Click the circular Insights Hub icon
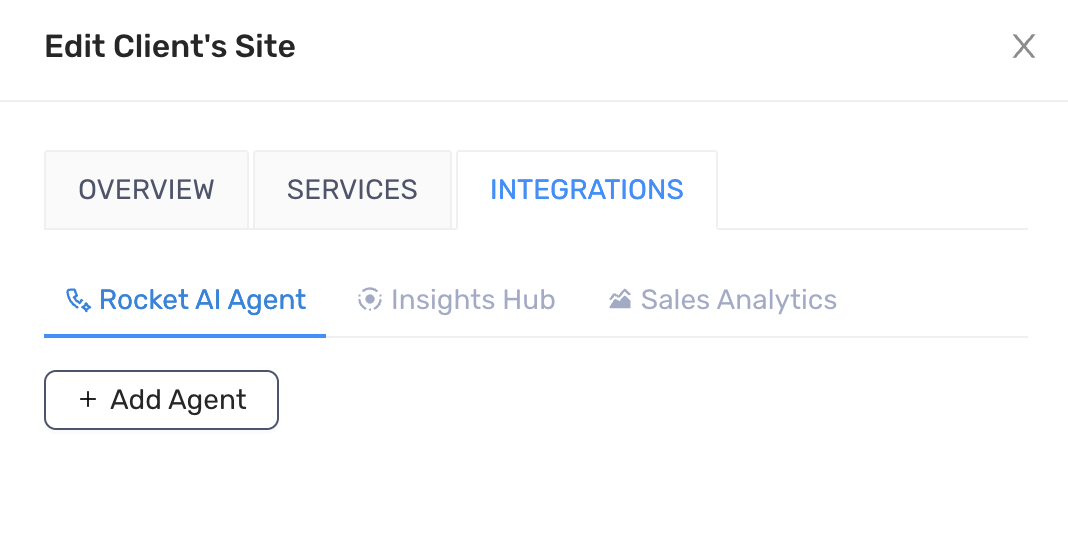1068x548 pixels. pos(370,300)
